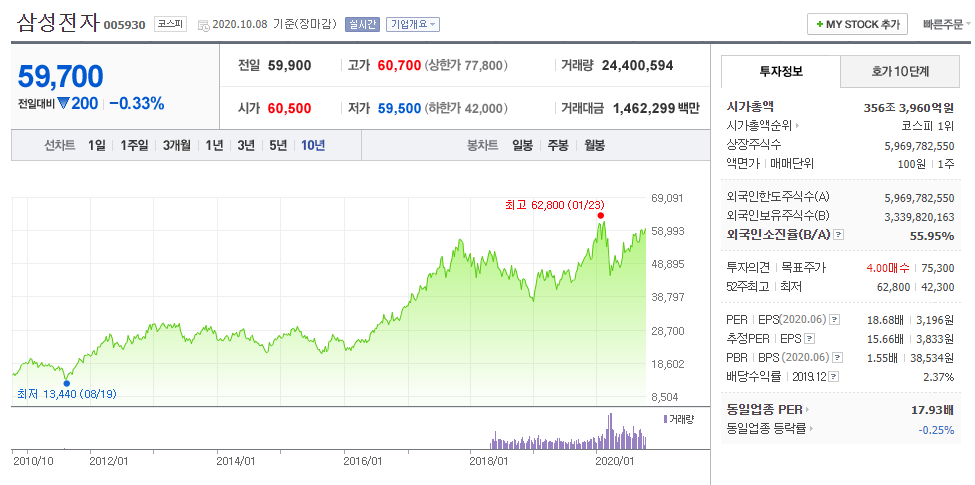This screenshot has height=485, width=975.
Task: Select the 1일 line chart period
Action: pyautogui.click(x=97, y=146)
